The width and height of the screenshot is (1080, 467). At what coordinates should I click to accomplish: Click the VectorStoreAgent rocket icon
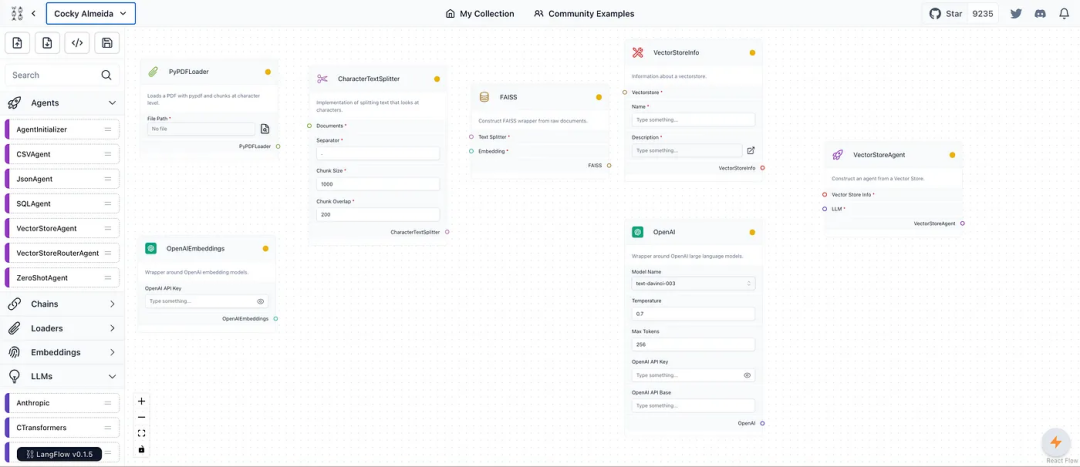coord(837,155)
